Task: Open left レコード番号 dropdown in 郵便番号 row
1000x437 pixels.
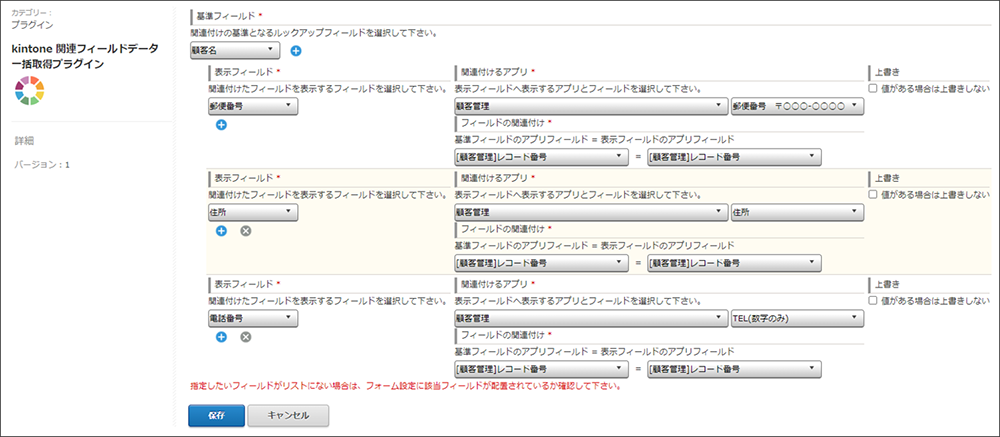Action: click(541, 156)
